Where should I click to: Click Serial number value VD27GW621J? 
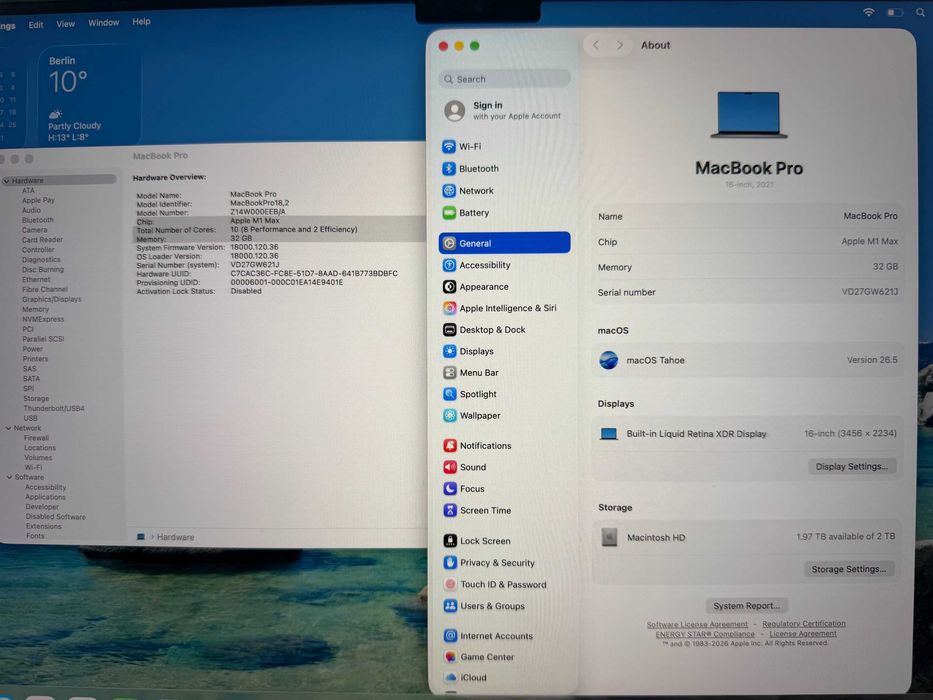869,292
